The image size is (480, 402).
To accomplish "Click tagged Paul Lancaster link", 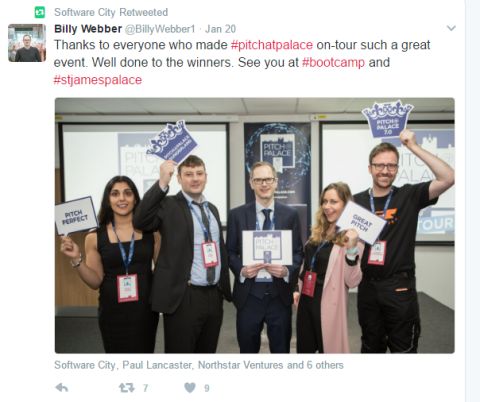I will 157,365.
